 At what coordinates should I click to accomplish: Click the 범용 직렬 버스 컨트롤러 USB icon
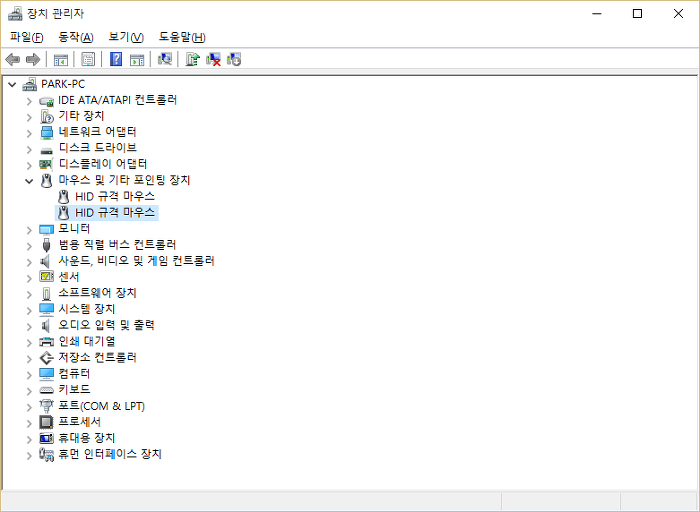46,245
